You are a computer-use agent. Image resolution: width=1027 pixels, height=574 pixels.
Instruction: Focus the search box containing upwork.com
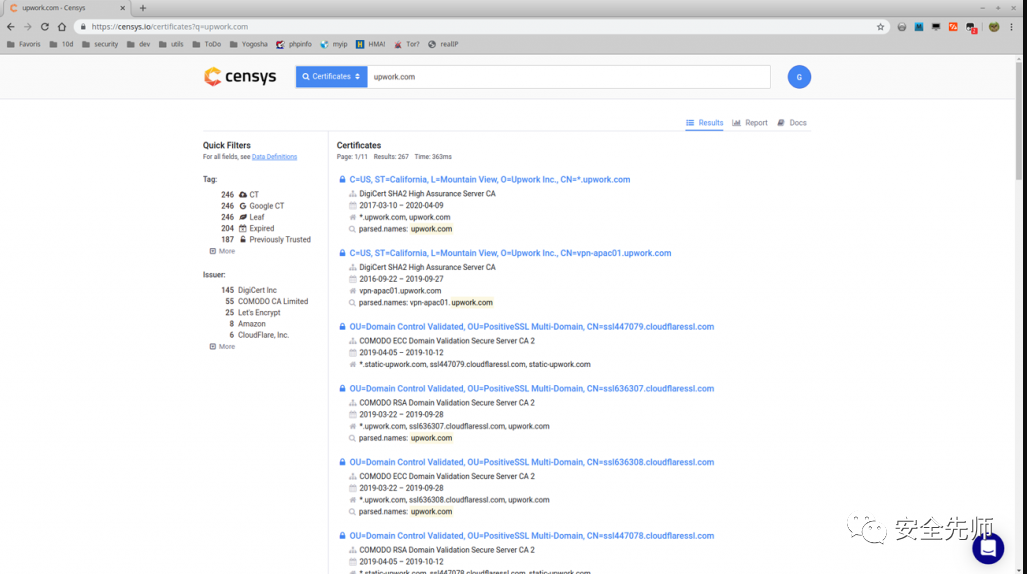click(x=569, y=77)
